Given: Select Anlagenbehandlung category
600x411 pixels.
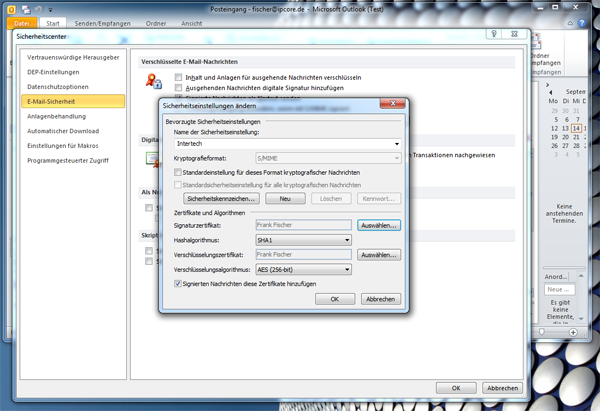Looking at the screenshot, I should [x=73, y=116].
